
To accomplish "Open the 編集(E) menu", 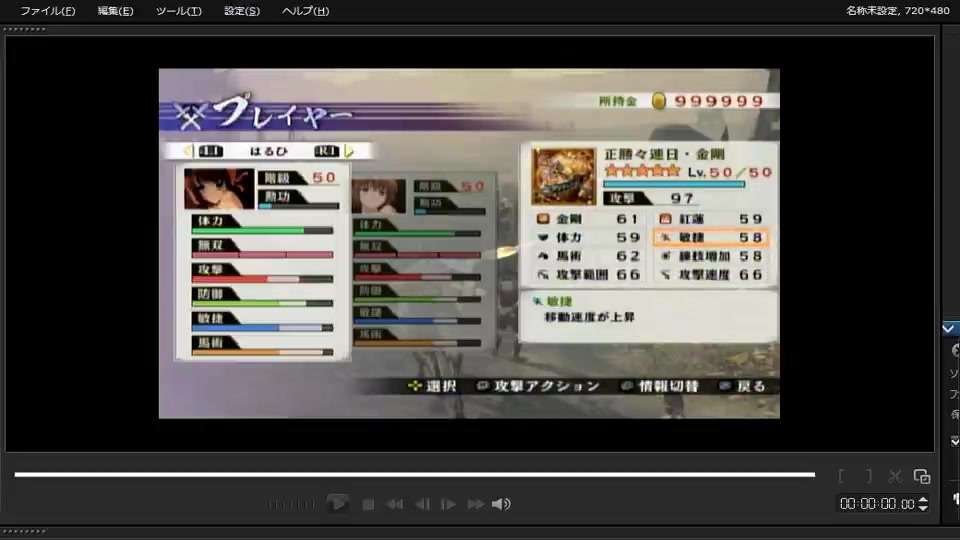I will (115, 11).
